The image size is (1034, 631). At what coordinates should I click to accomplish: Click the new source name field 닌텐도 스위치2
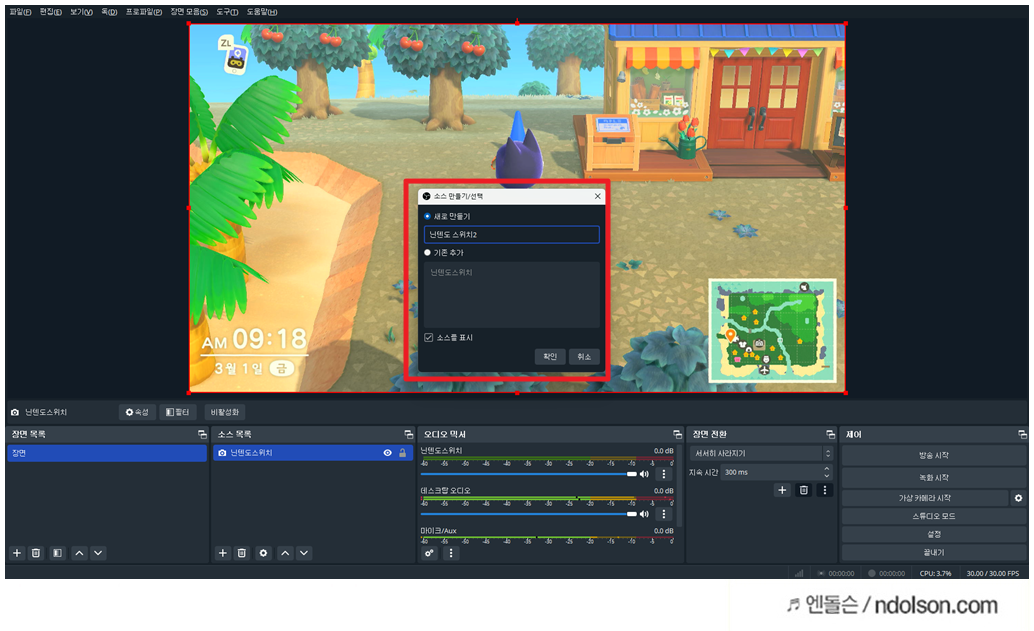[x=512, y=234]
